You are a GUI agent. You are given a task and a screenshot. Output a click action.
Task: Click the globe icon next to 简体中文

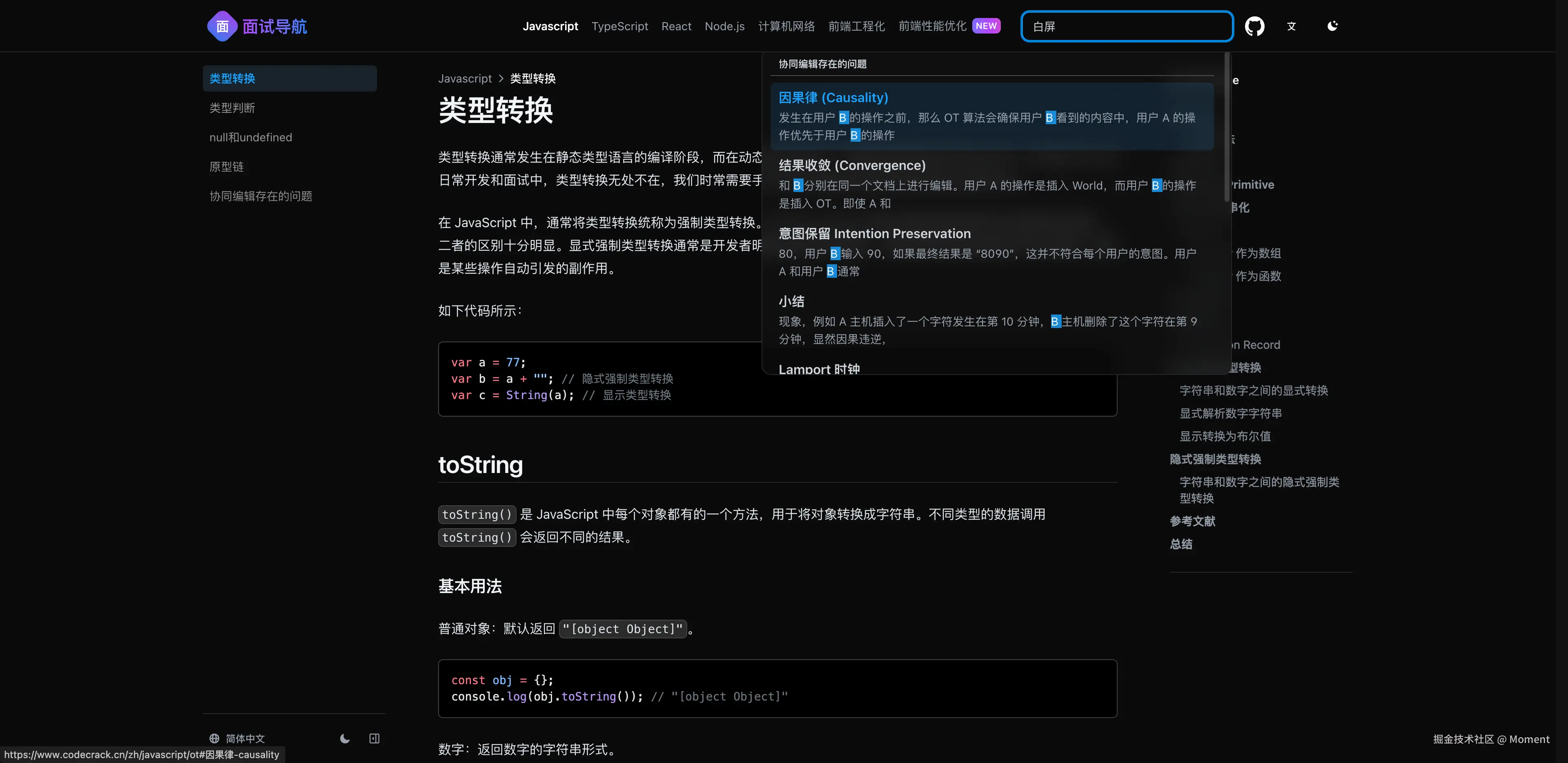[x=214, y=738]
